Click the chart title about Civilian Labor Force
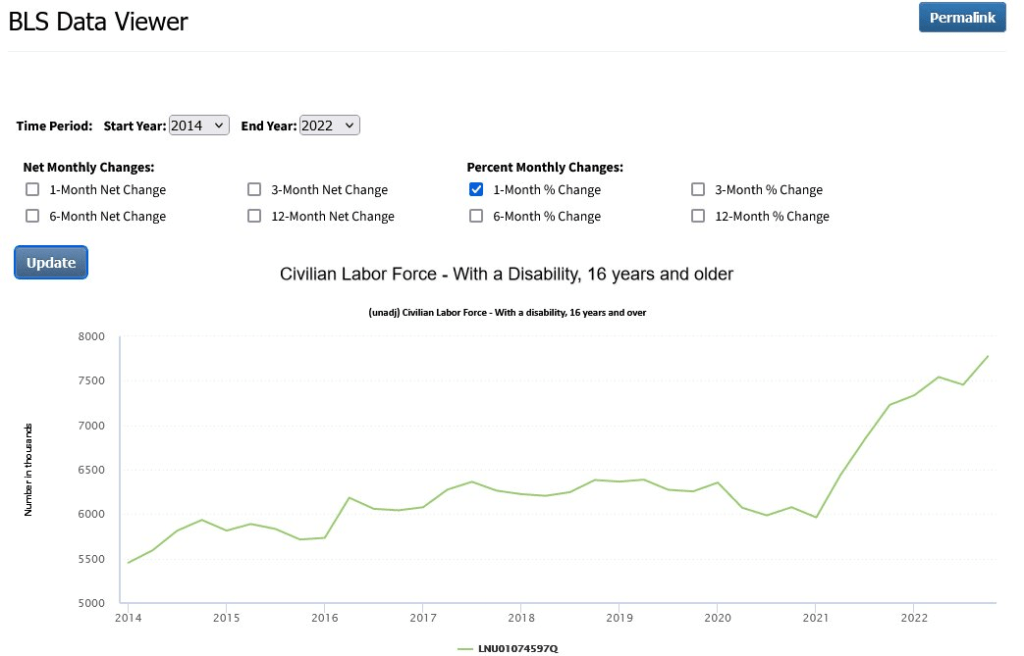The width and height of the screenshot is (1024, 656). (506, 274)
